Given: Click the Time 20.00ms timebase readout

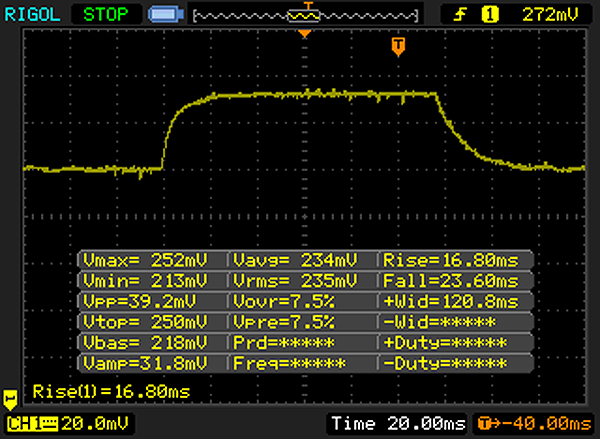Looking at the screenshot, I should click(398, 424).
